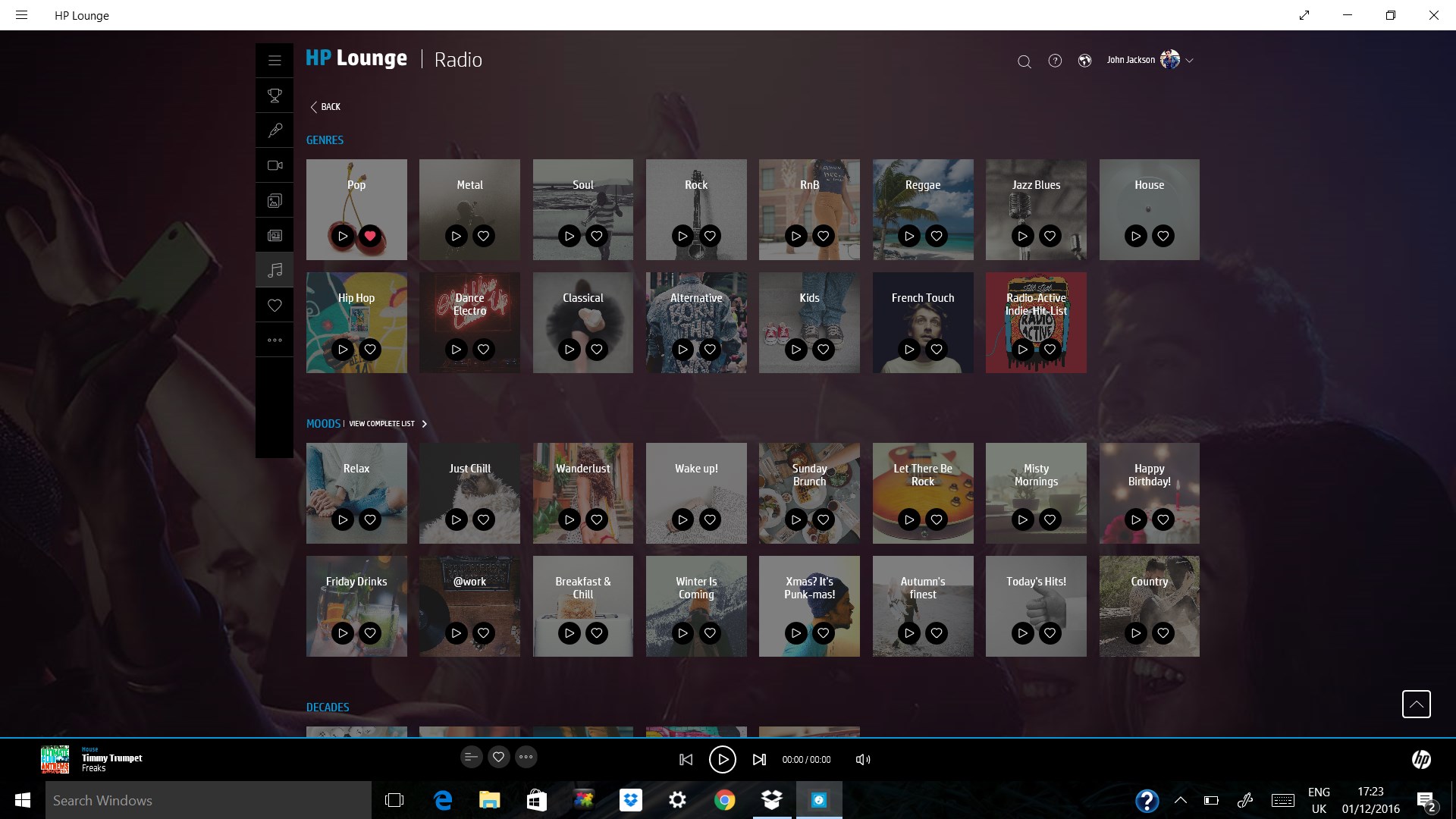Favorite the Alternative genre

tap(710, 350)
